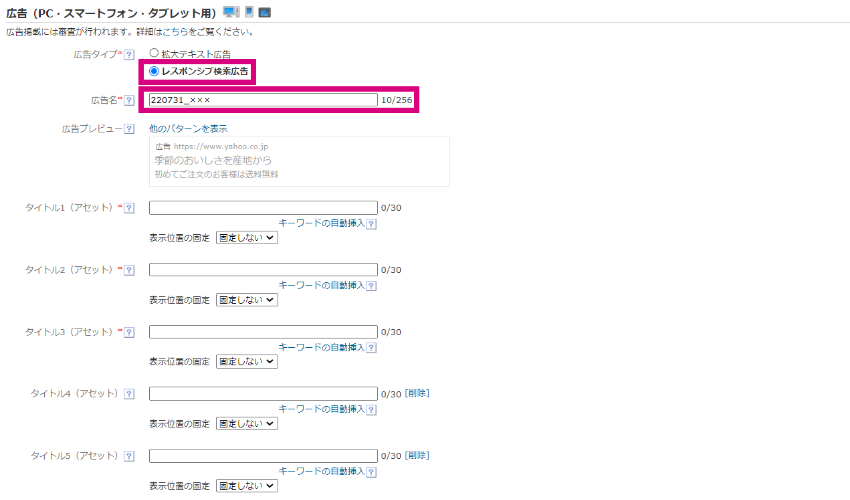Screen dimensions: 850x500
Task: Select the 拡大テキスト広告 radio button
Action: point(154,53)
